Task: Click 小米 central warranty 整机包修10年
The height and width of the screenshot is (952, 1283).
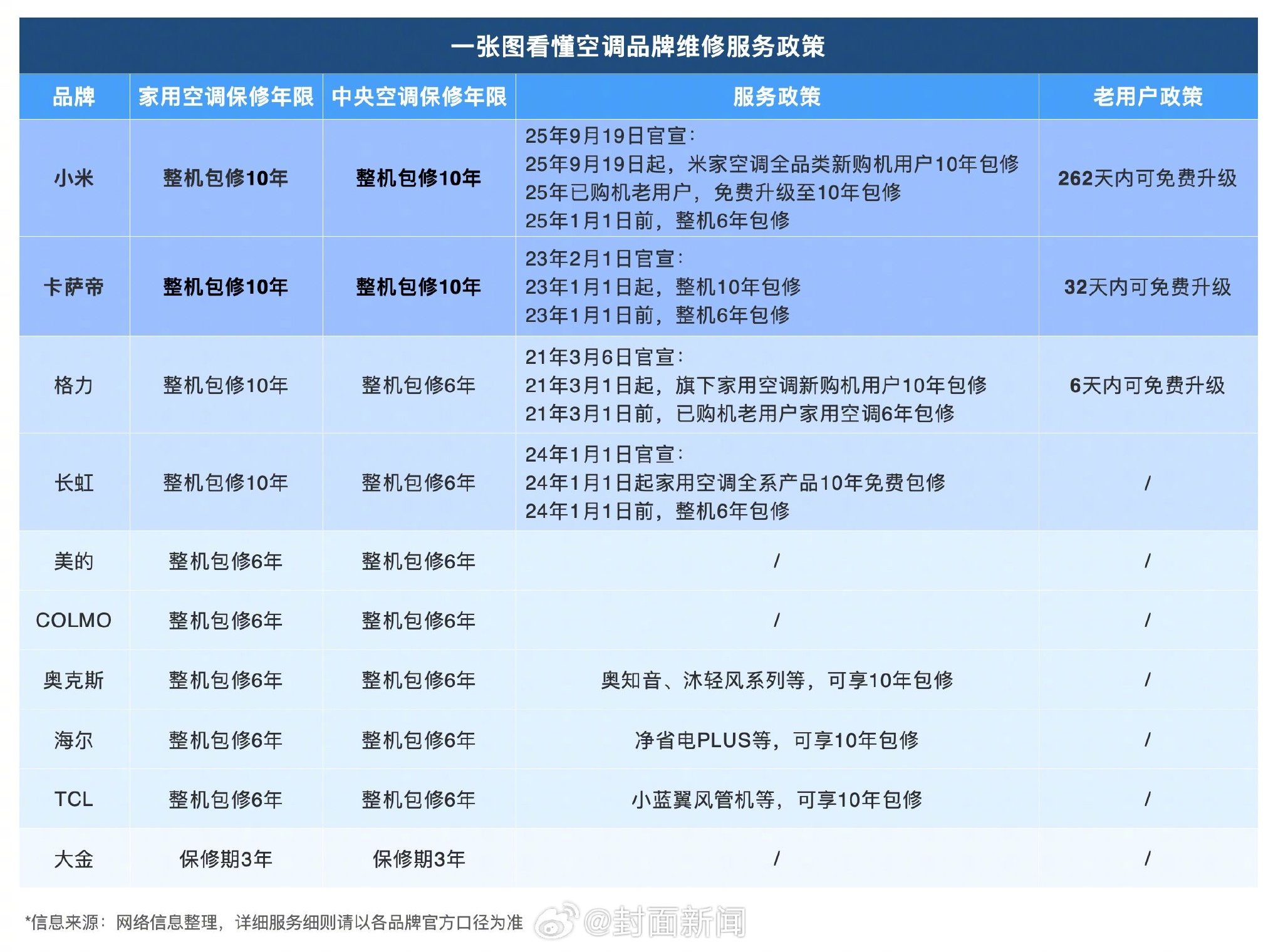Action: tap(419, 178)
